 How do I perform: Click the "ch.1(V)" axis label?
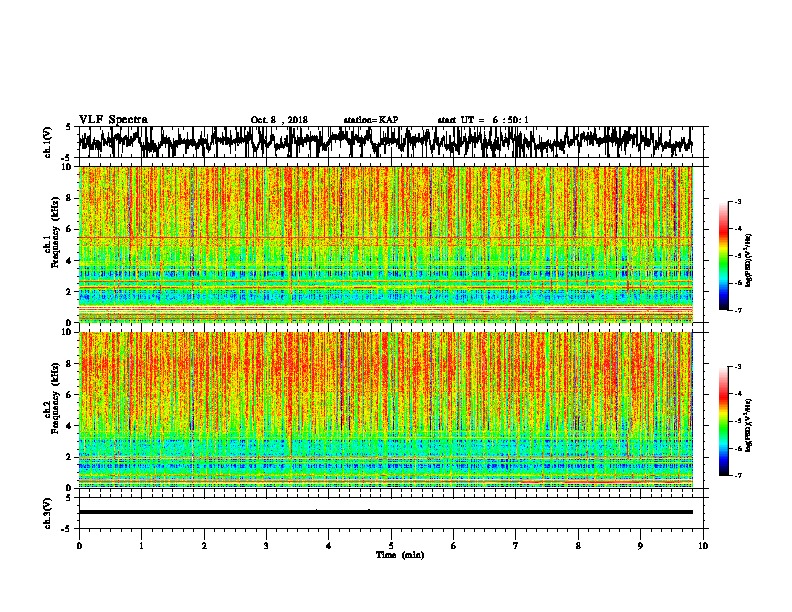pos(47,142)
